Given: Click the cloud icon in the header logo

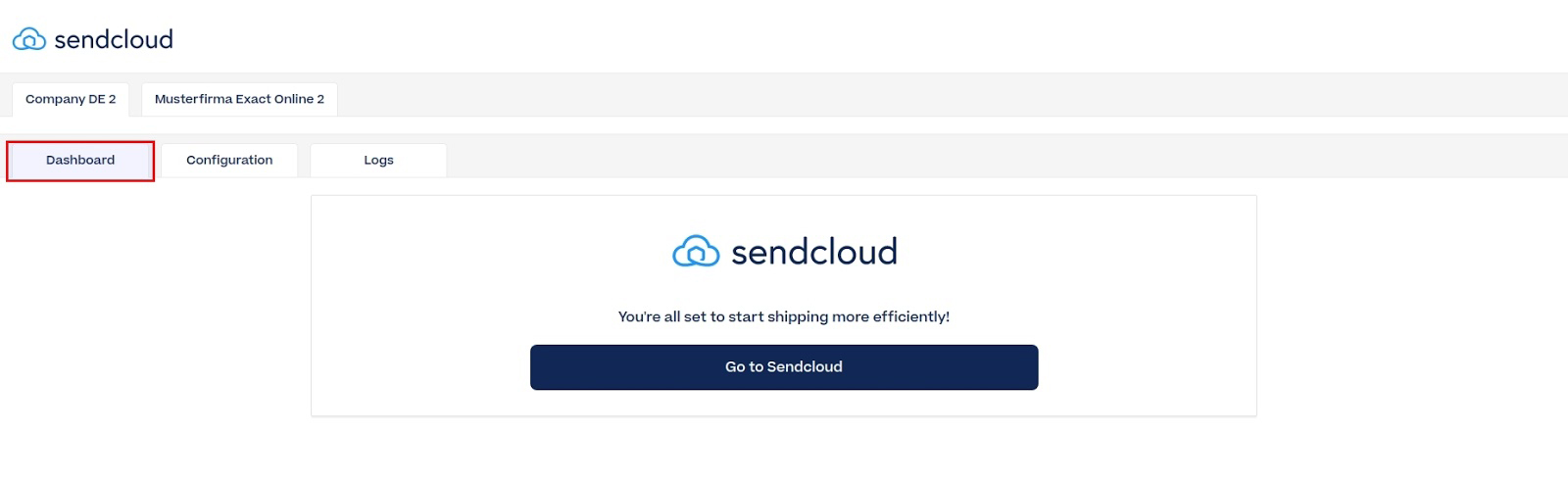Looking at the screenshot, I should [28, 39].
